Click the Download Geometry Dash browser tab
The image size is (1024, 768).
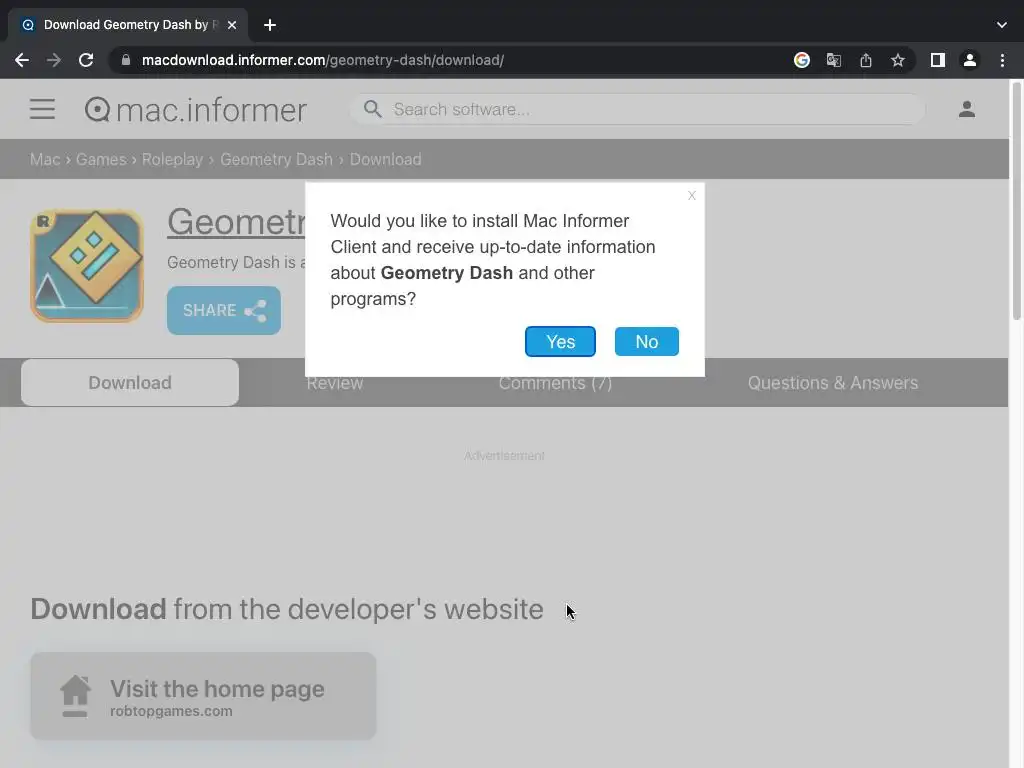127,25
